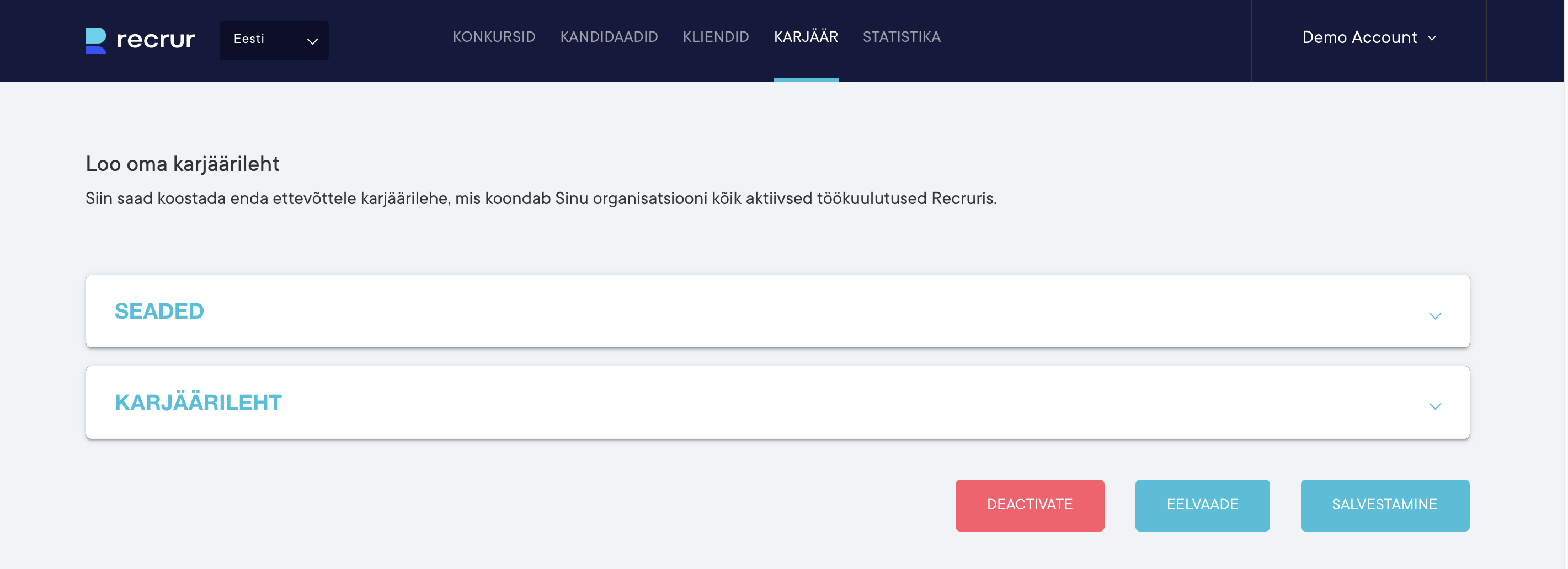Image resolution: width=1568 pixels, height=569 pixels.
Task: Click the "Loo oma karjäärileht" heading
Action: click(183, 164)
